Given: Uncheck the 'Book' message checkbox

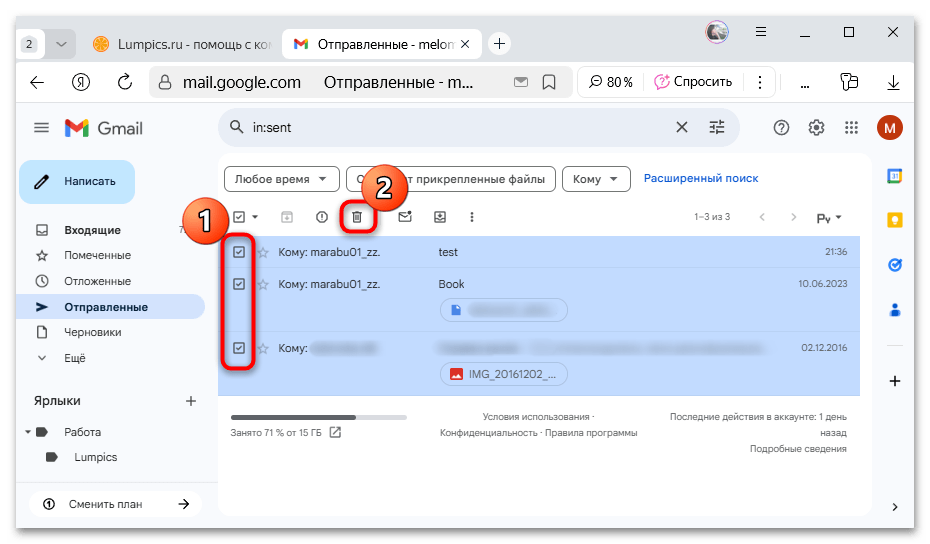Looking at the screenshot, I should 239,284.
